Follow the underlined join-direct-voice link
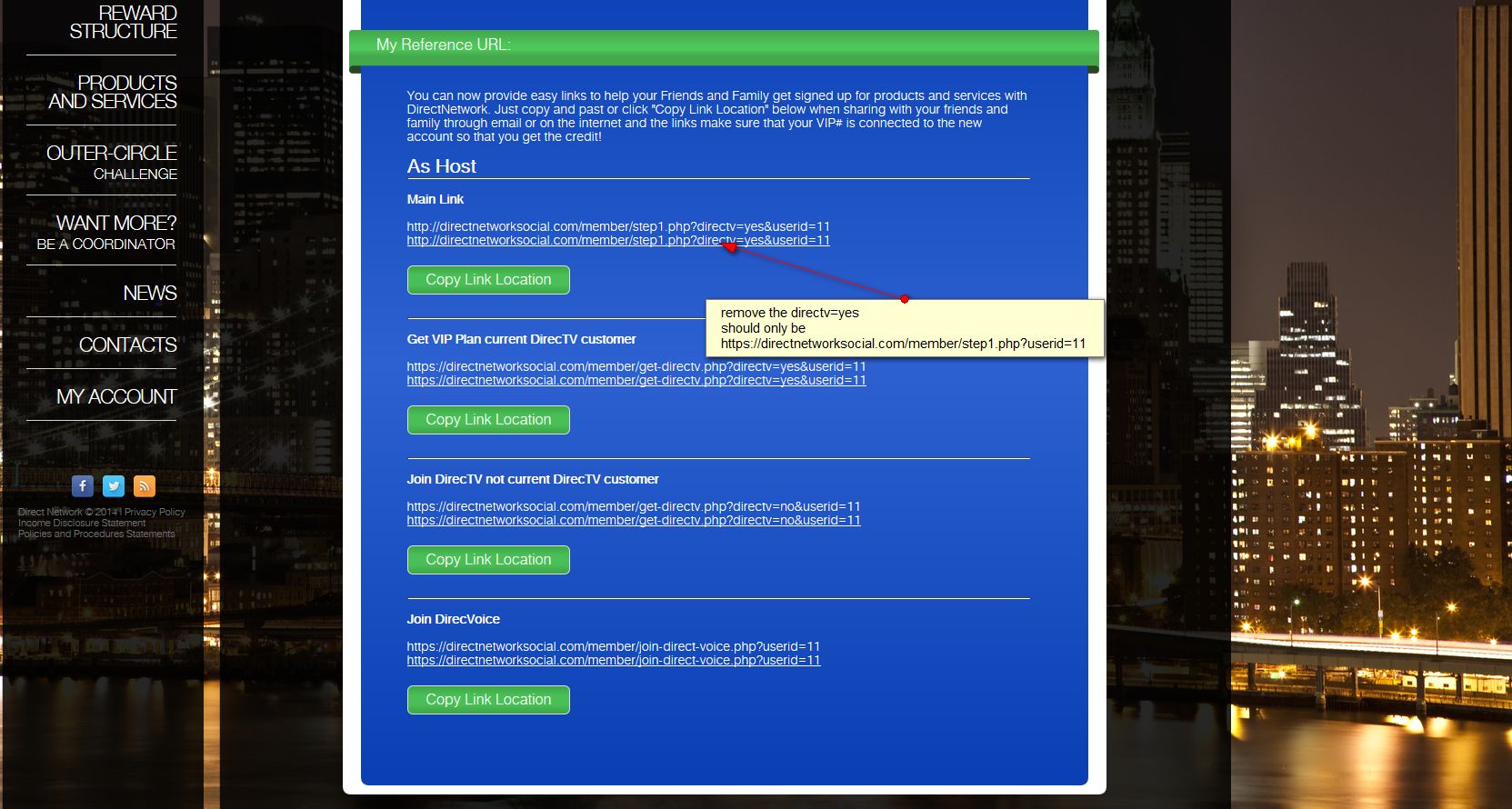The width and height of the screenshot is (1512, 809). [614, 661]
